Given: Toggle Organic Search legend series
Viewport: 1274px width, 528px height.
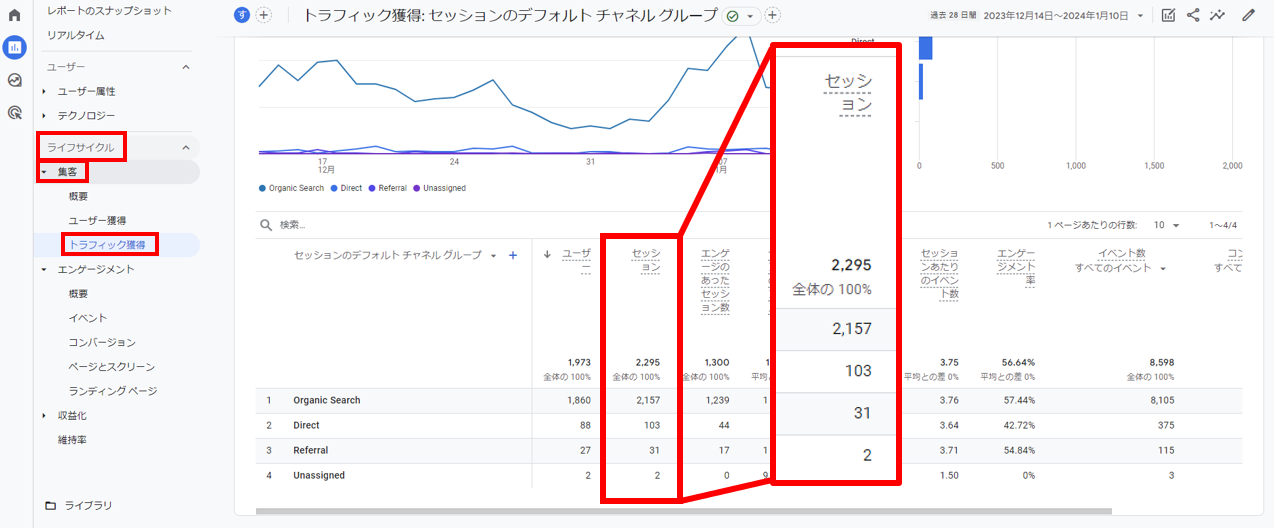Looking at the screenshot, I should 291,188.
